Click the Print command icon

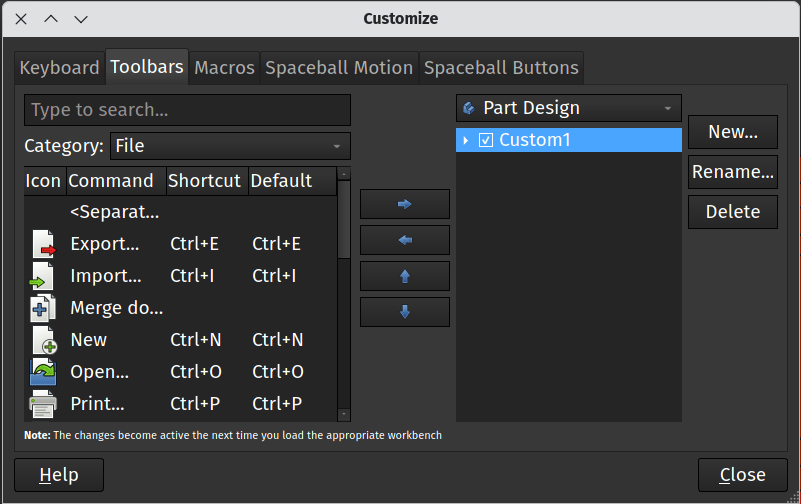pyautogui.click(x=43, y=404)
